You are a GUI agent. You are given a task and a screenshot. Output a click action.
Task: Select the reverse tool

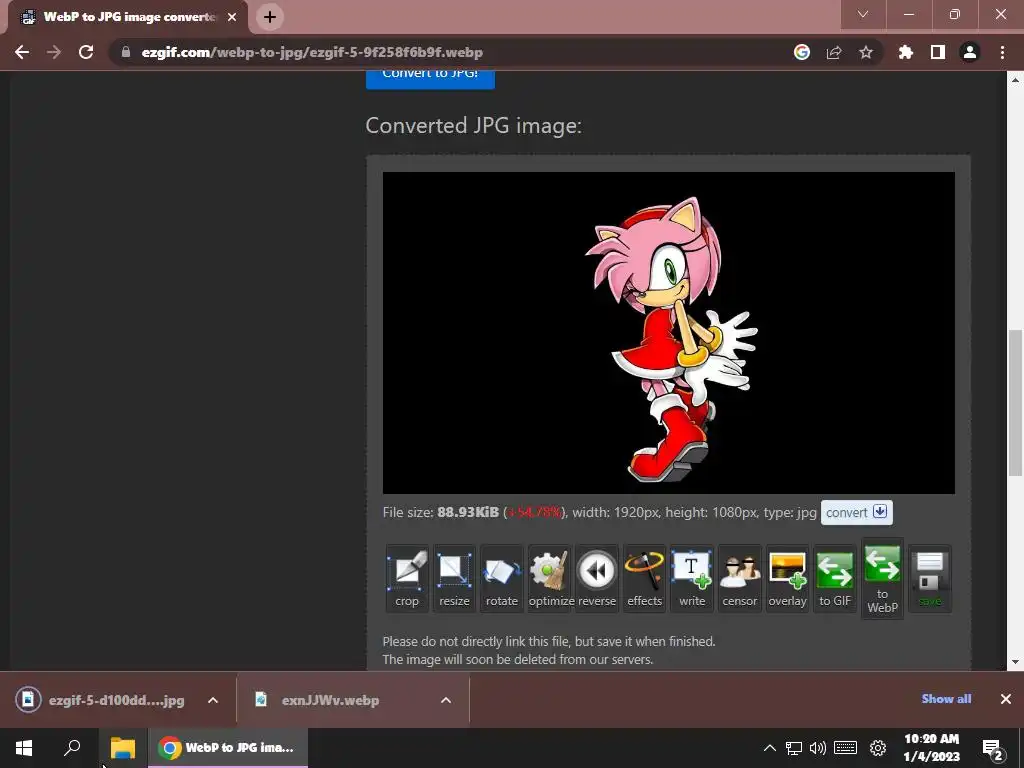597,578
